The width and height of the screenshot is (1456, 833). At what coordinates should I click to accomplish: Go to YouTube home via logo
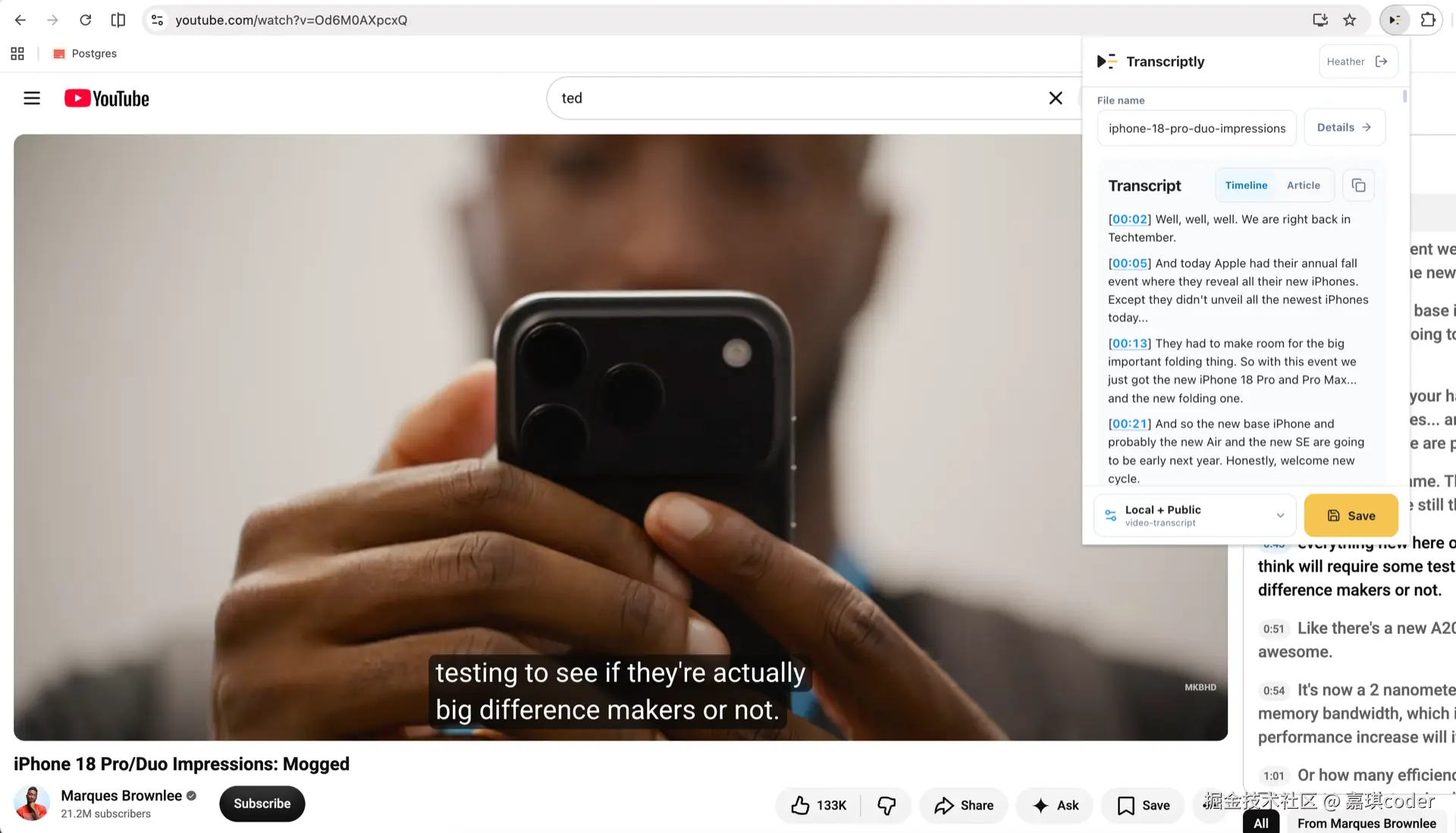[x=107, y=99]
